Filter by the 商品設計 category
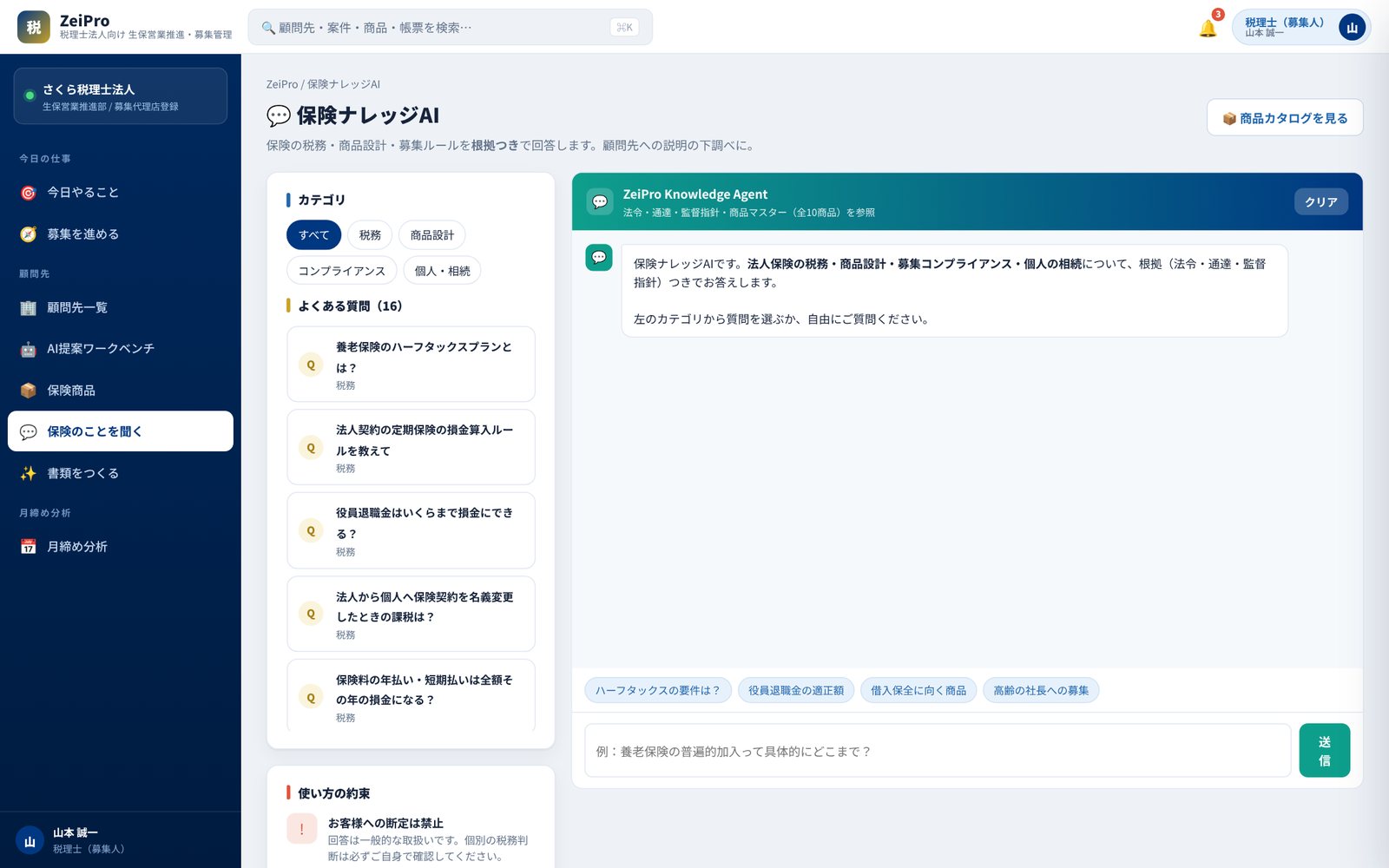 click(432, 235)
